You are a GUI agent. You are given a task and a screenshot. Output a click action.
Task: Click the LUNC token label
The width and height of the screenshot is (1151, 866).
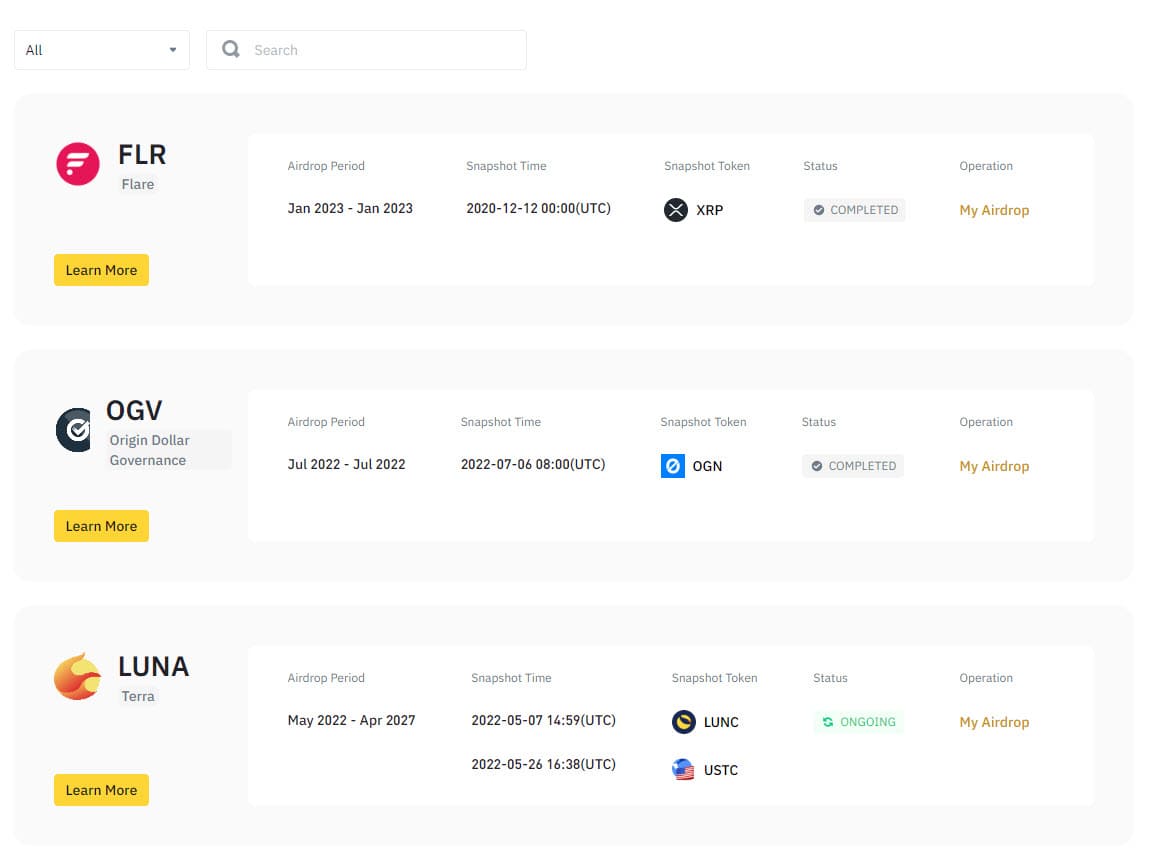tap(721, 722)
